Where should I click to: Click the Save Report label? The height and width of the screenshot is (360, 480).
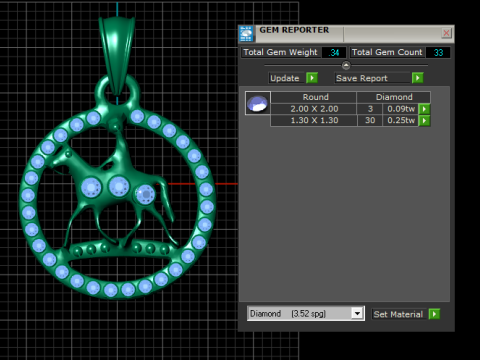point(372,78)
